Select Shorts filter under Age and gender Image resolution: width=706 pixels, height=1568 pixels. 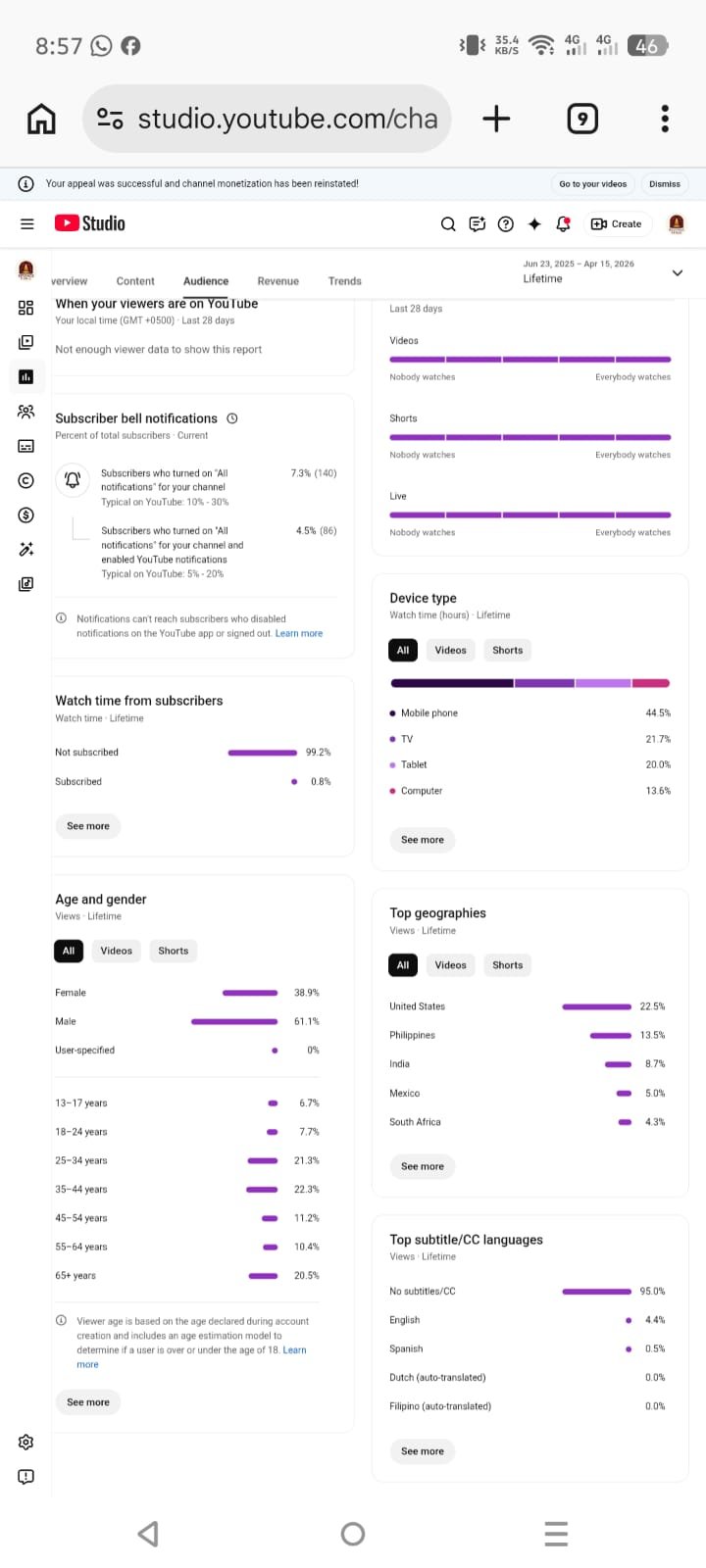pyautogui.click(x=173, y=951)
